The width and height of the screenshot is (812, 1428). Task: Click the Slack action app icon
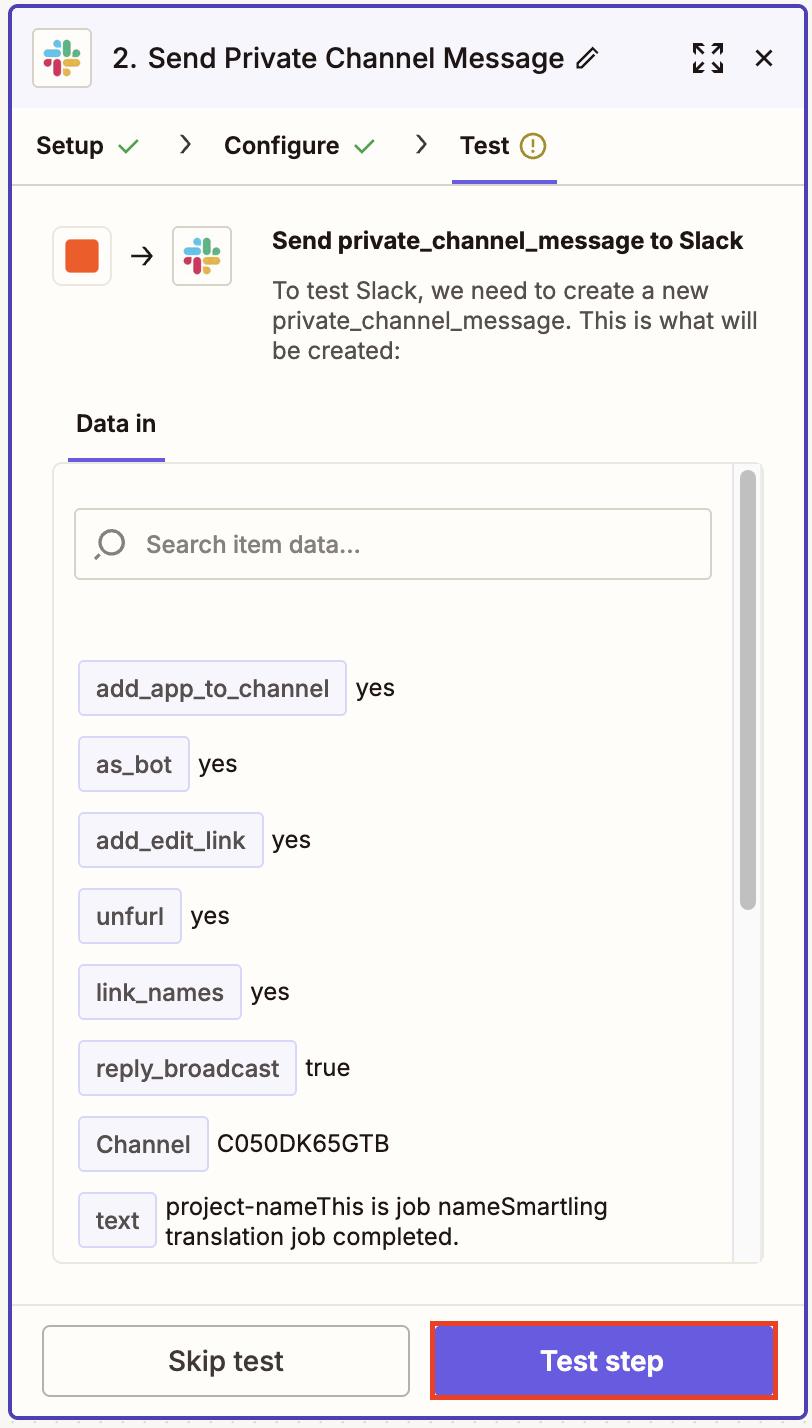coord(202,256)
